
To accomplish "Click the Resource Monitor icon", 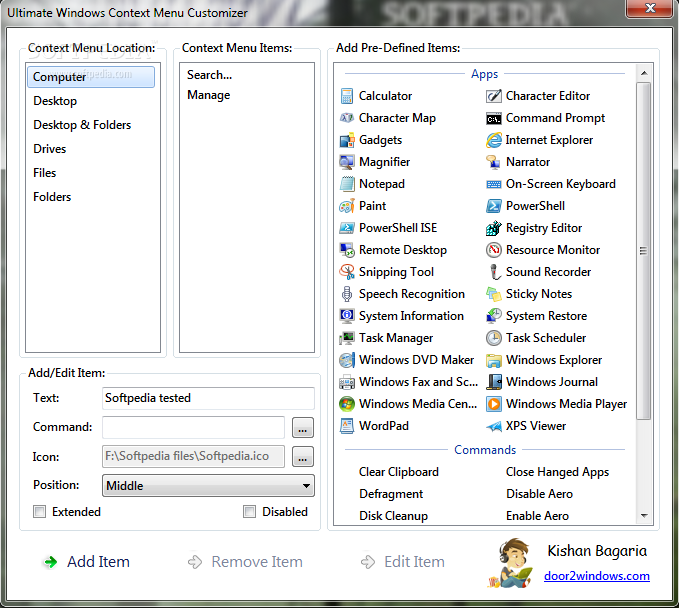I will tap(494, 250).
